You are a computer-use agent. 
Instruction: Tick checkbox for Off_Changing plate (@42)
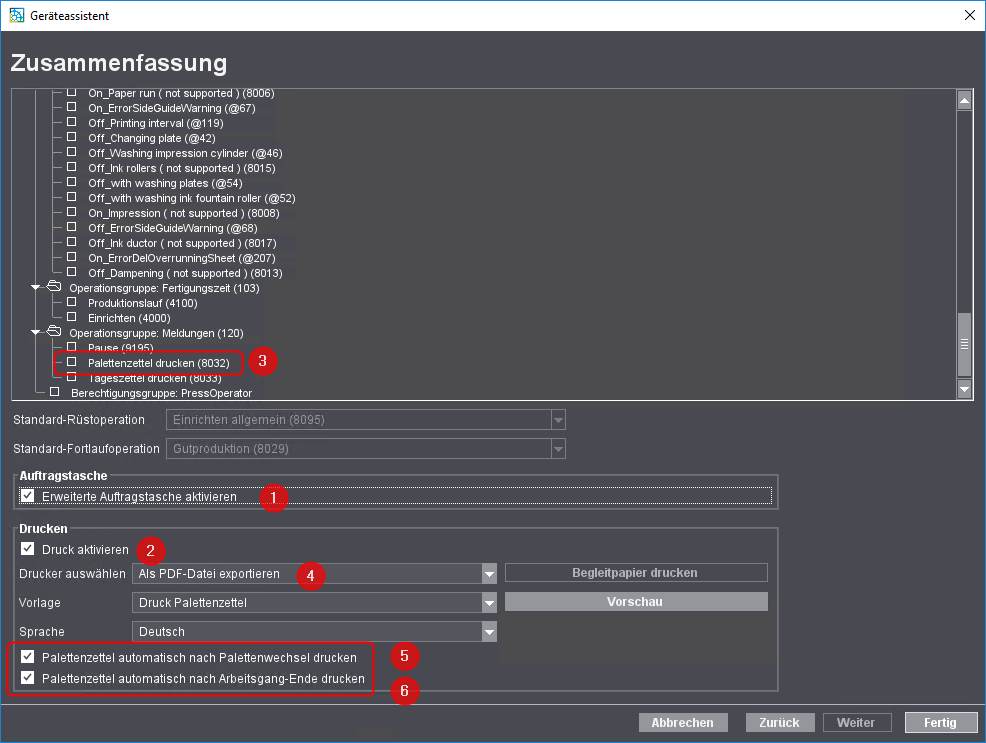pos(72,137)
